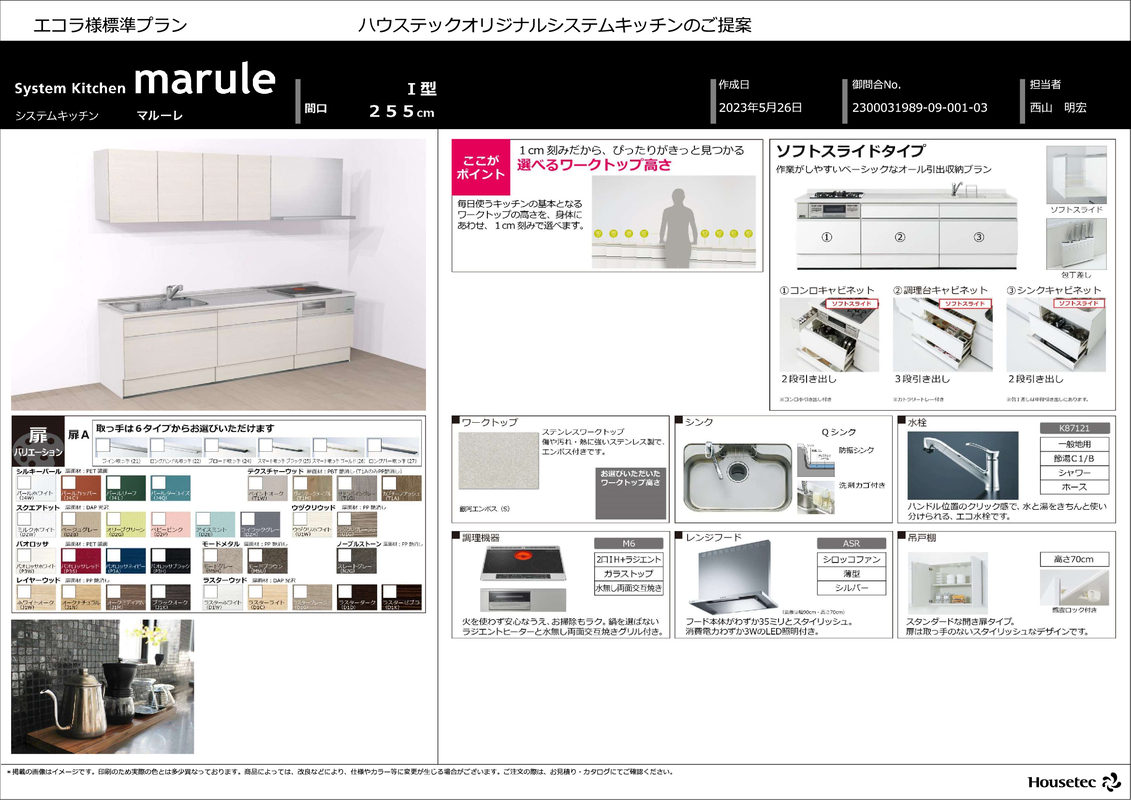The image size is (1131, 800).
Task: Click the ASR model label under レンジフード
Action: click(x=851, y=543)
